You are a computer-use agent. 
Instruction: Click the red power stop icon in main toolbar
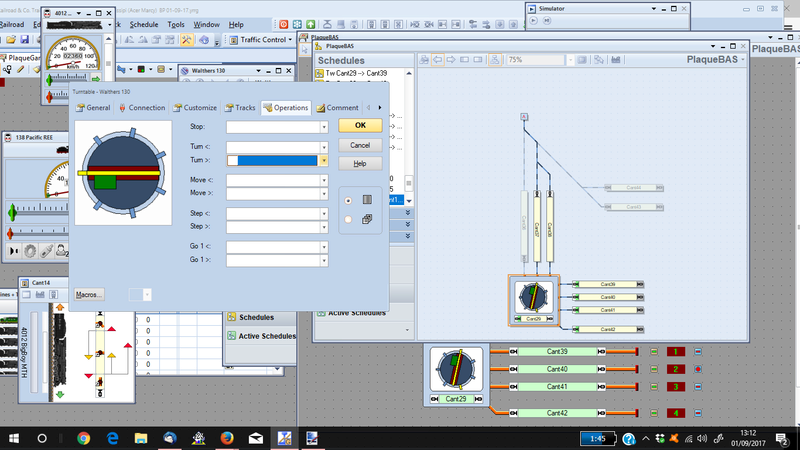(284, 24)
